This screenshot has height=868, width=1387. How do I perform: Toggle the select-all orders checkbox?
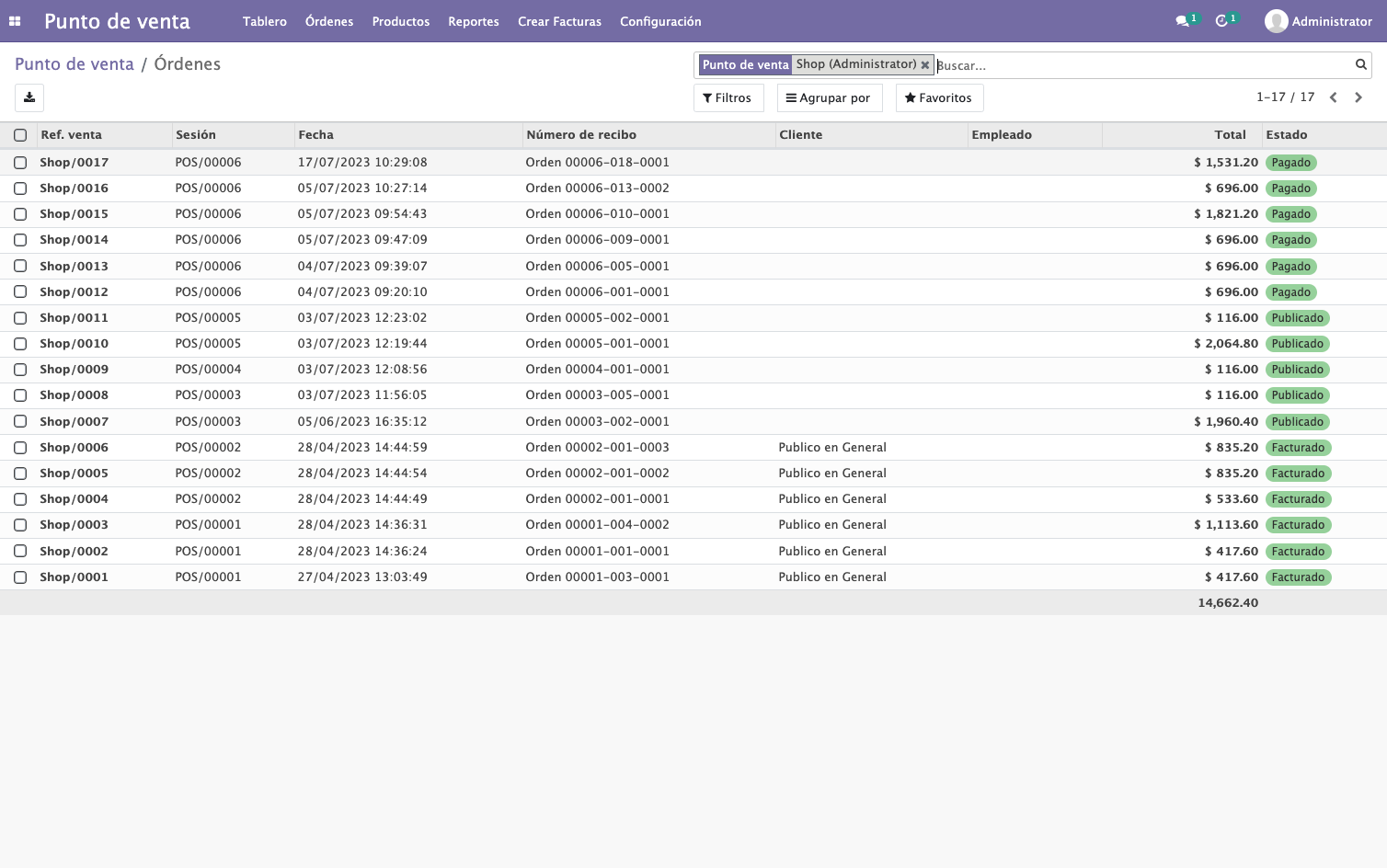pyautogui.click(x=20, y=135)
